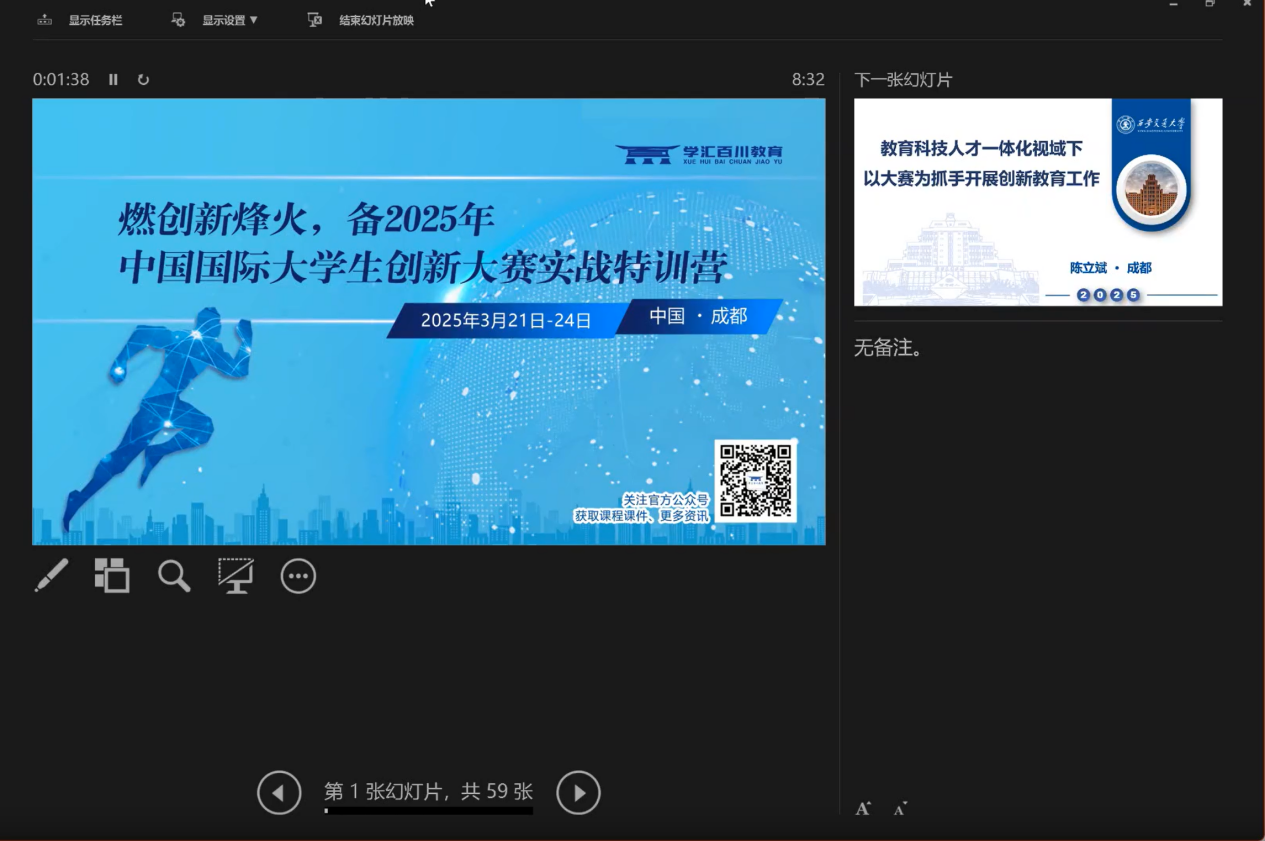Go to the previous slide arrow

click(x=279, y=793)
